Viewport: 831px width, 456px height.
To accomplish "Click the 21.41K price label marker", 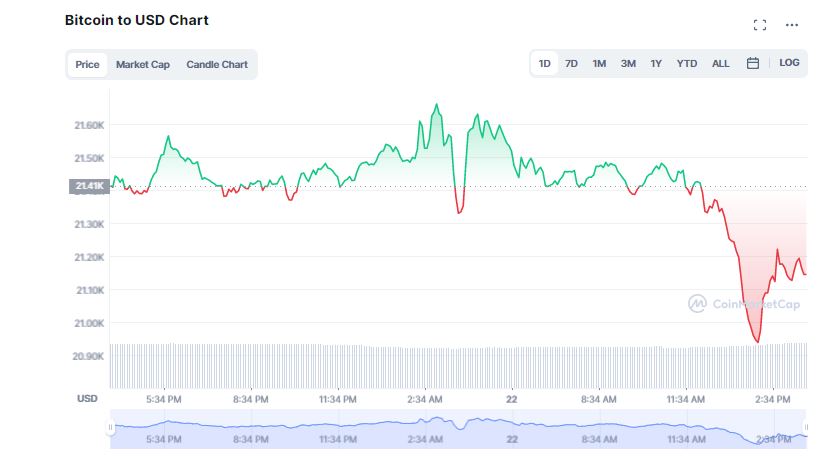I will [x=90, y=186].
